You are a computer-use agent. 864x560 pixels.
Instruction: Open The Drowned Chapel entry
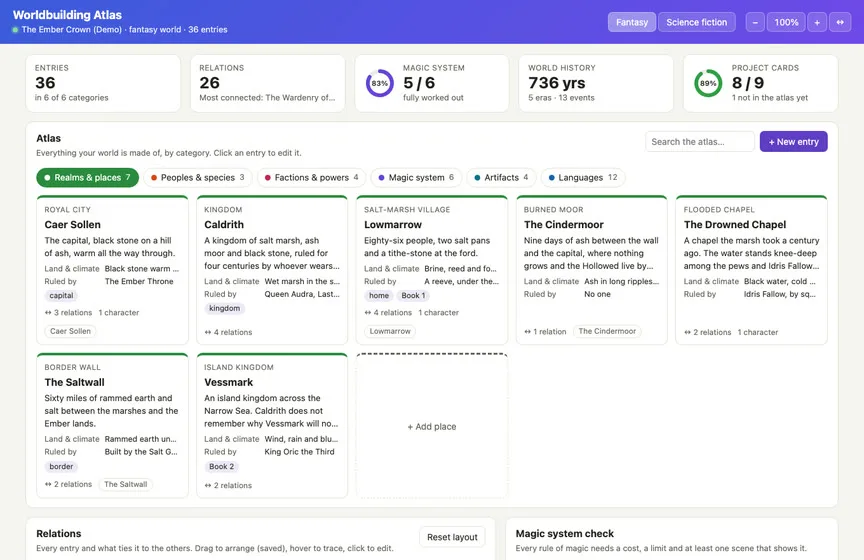752,270
